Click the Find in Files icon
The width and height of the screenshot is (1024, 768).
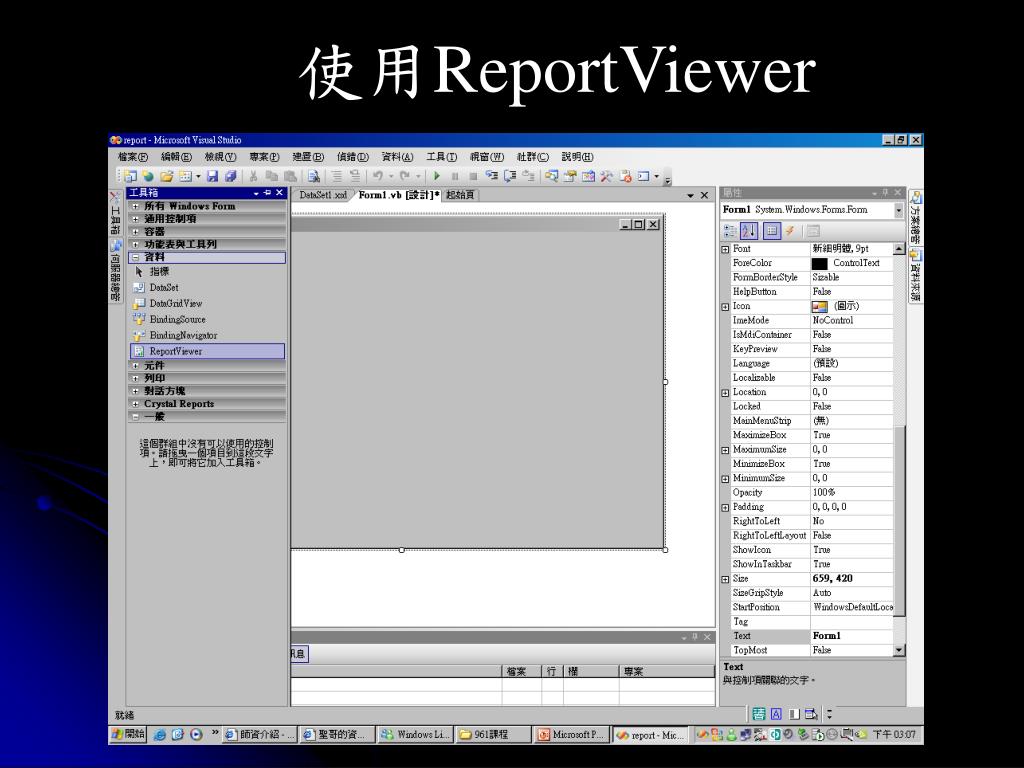314,176
